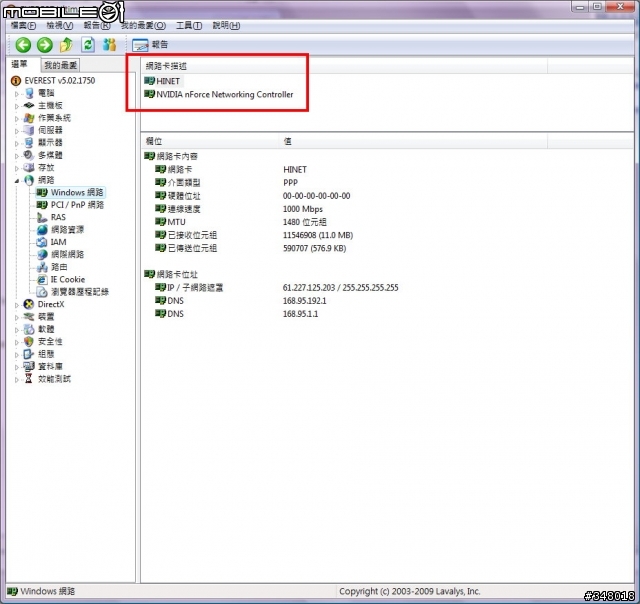Open the 檢視(V) menu
Screen dimensions: 640x604
click(x=60, y=26)
